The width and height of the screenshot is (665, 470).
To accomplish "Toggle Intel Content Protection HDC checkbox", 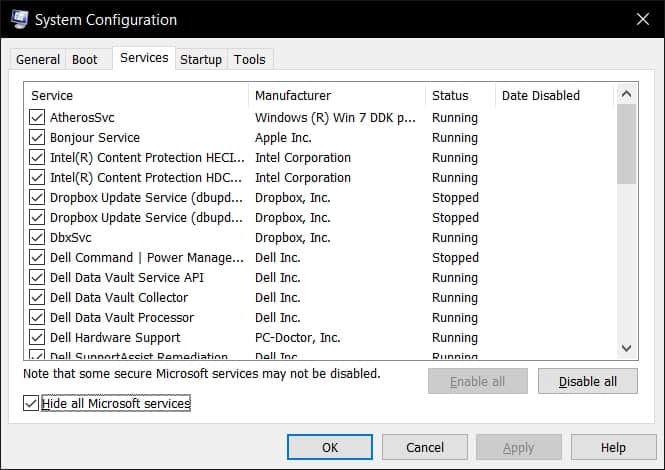I will click(37, 177).
